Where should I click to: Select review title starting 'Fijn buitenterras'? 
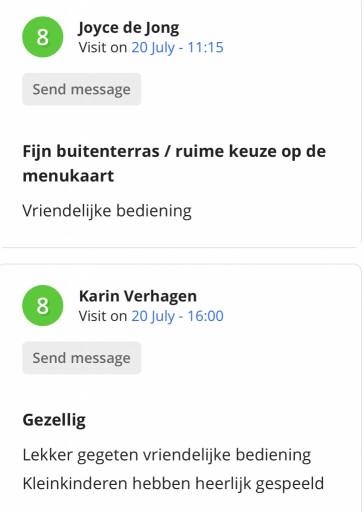click(x=174, y=163)
